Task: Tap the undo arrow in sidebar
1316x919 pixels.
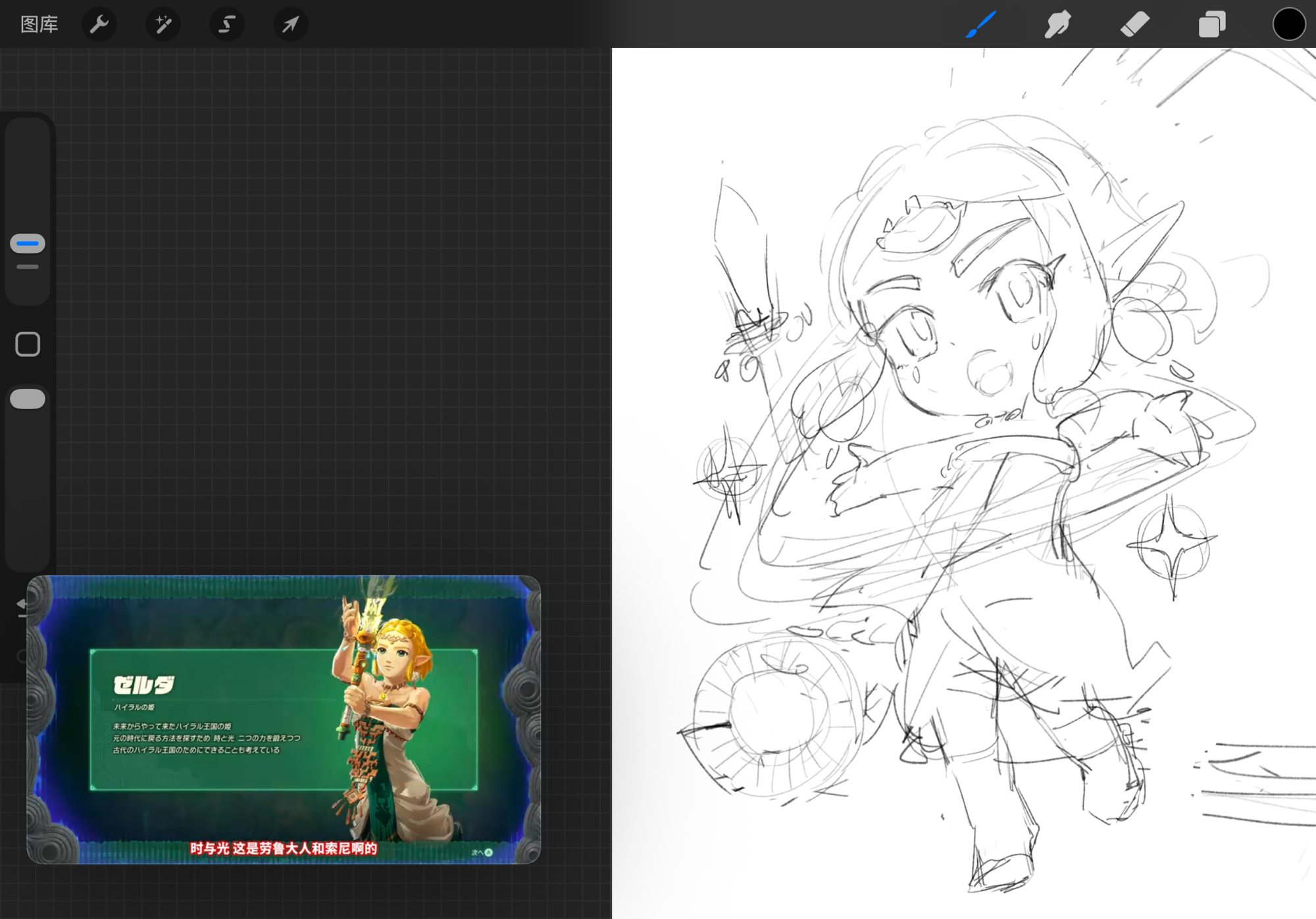Action: pyautogui.click(x=22, y=605)
